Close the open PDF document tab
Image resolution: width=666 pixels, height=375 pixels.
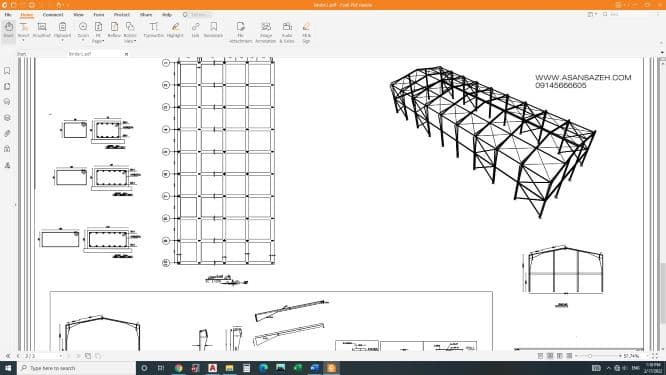(126, 54)
